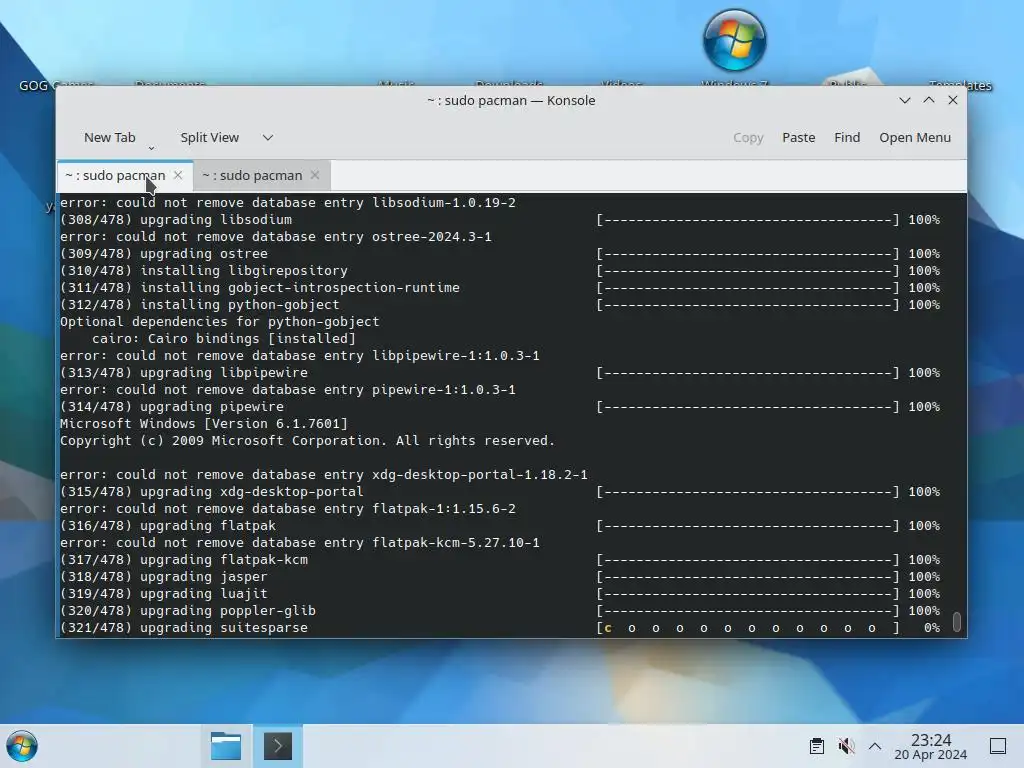Image resolution: width=1024 pixels, height=768 pixels.
Task: Click the Copy toolbar button
Action: click(x=748, y=138)
